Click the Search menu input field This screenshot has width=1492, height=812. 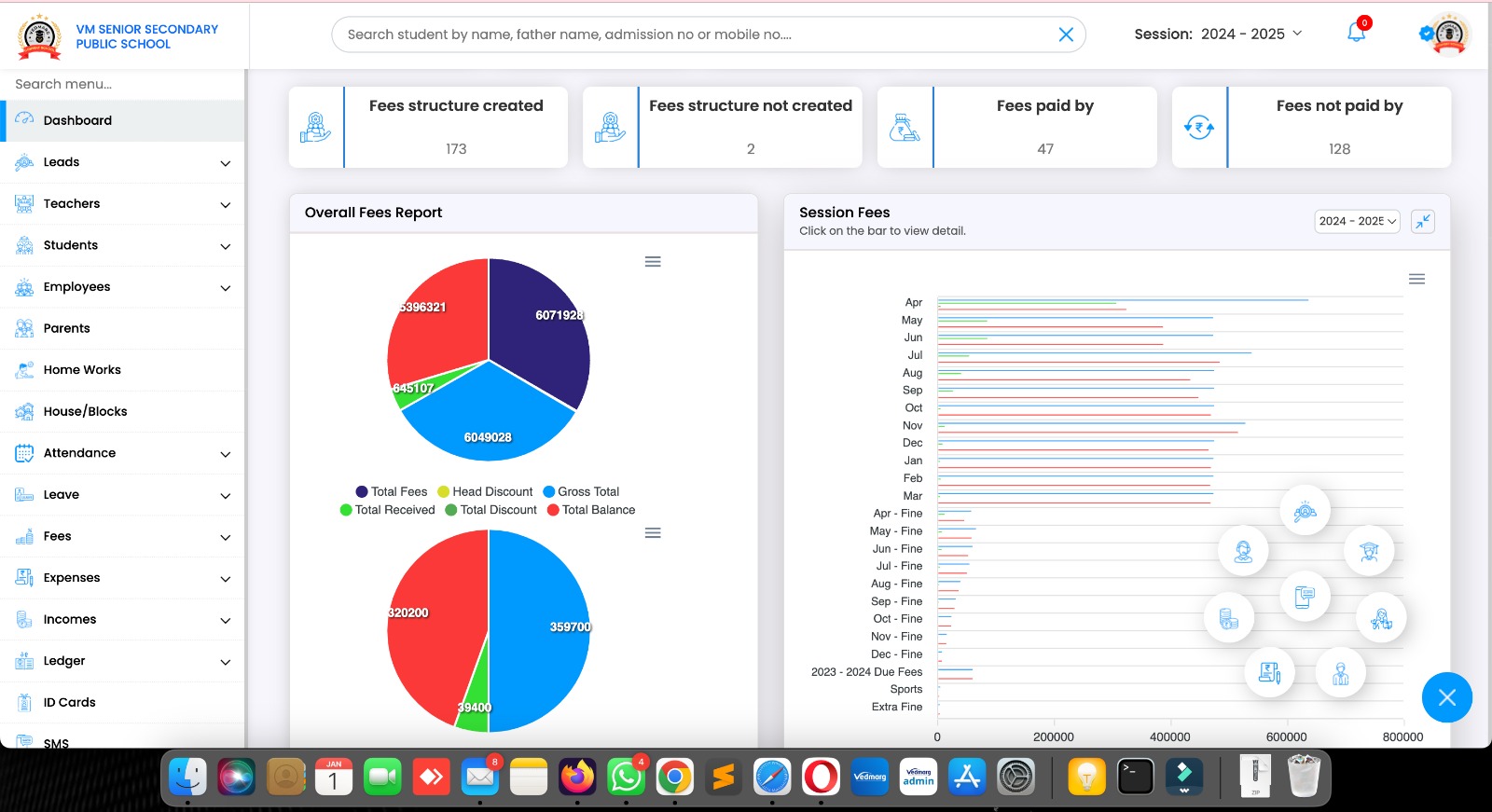click(x=121, y=84)
